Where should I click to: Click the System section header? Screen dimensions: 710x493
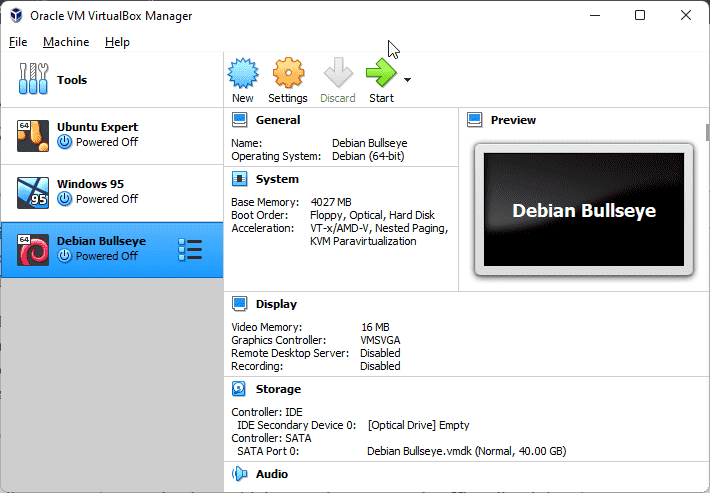click(276, 179)
